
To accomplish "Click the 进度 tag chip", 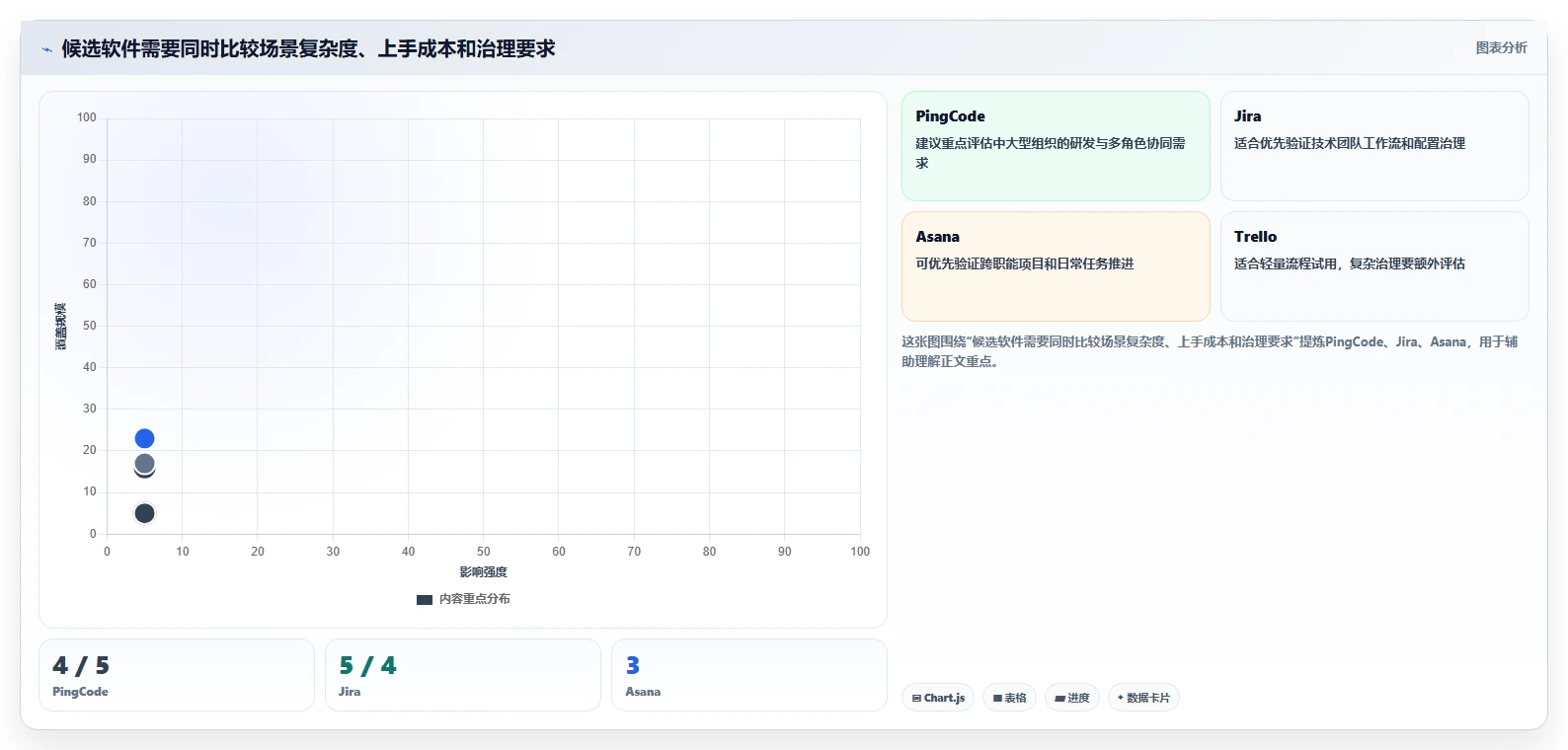I will coord(1072,698).
